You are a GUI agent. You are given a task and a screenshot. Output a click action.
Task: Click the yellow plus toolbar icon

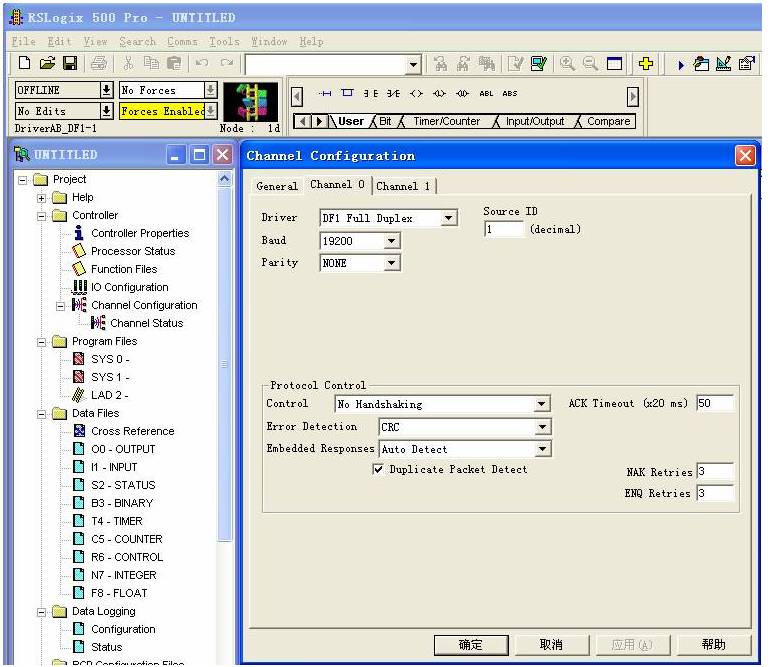click(646, 63)
